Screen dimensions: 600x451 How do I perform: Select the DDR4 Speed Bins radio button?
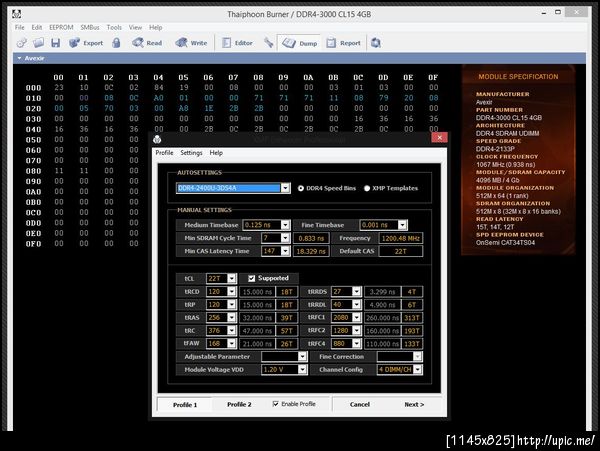(301, 188)
